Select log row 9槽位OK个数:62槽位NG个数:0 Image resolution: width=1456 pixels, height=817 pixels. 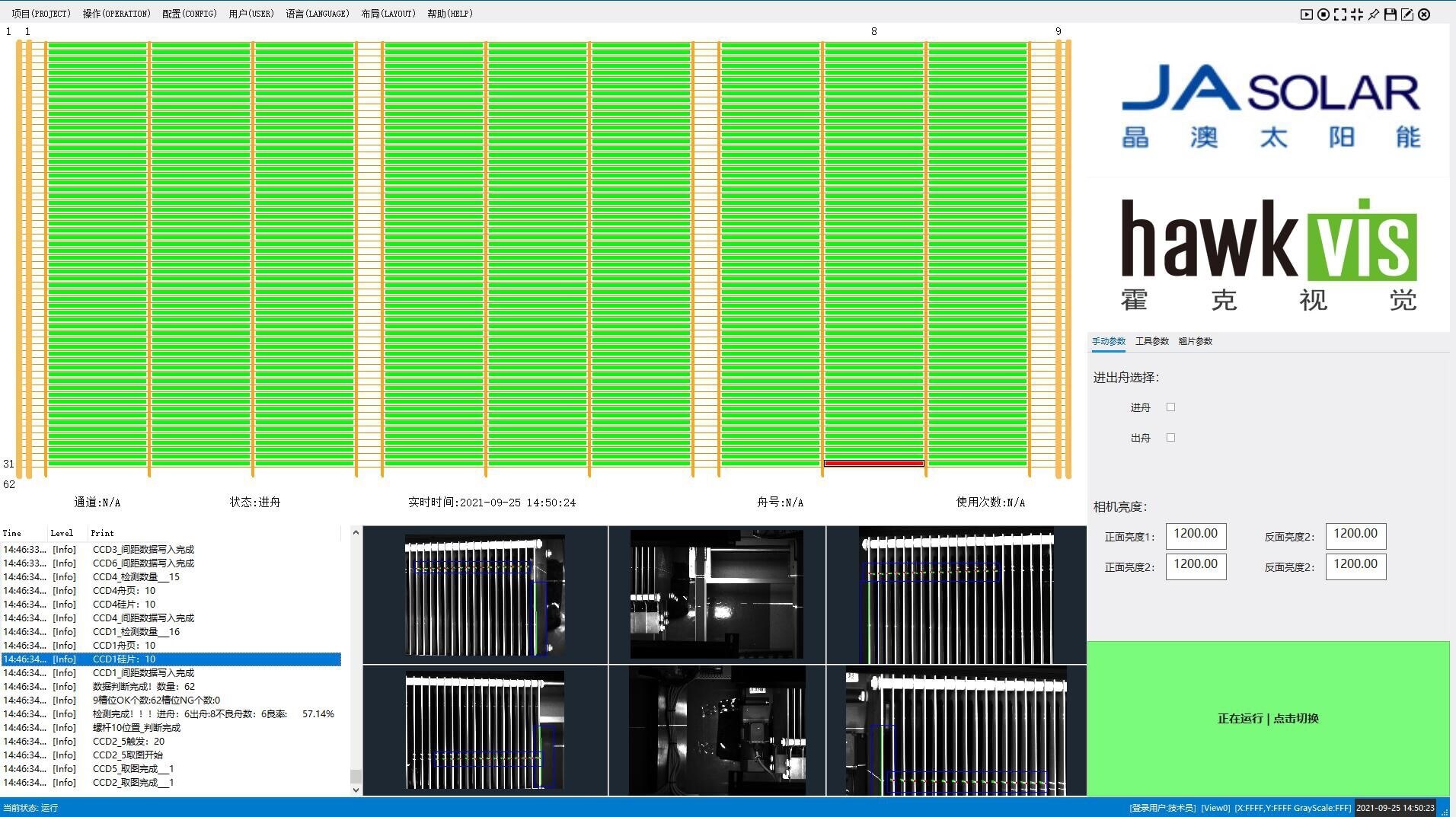pos(171,701)
